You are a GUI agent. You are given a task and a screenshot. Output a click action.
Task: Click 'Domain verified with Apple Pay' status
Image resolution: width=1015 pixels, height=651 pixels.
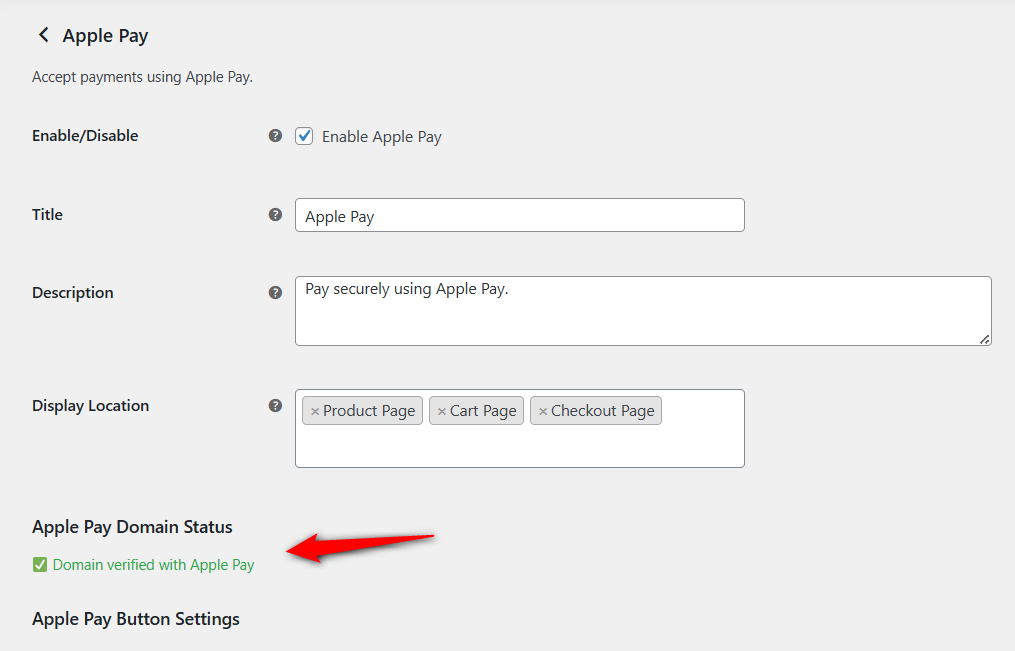(153, 565)
